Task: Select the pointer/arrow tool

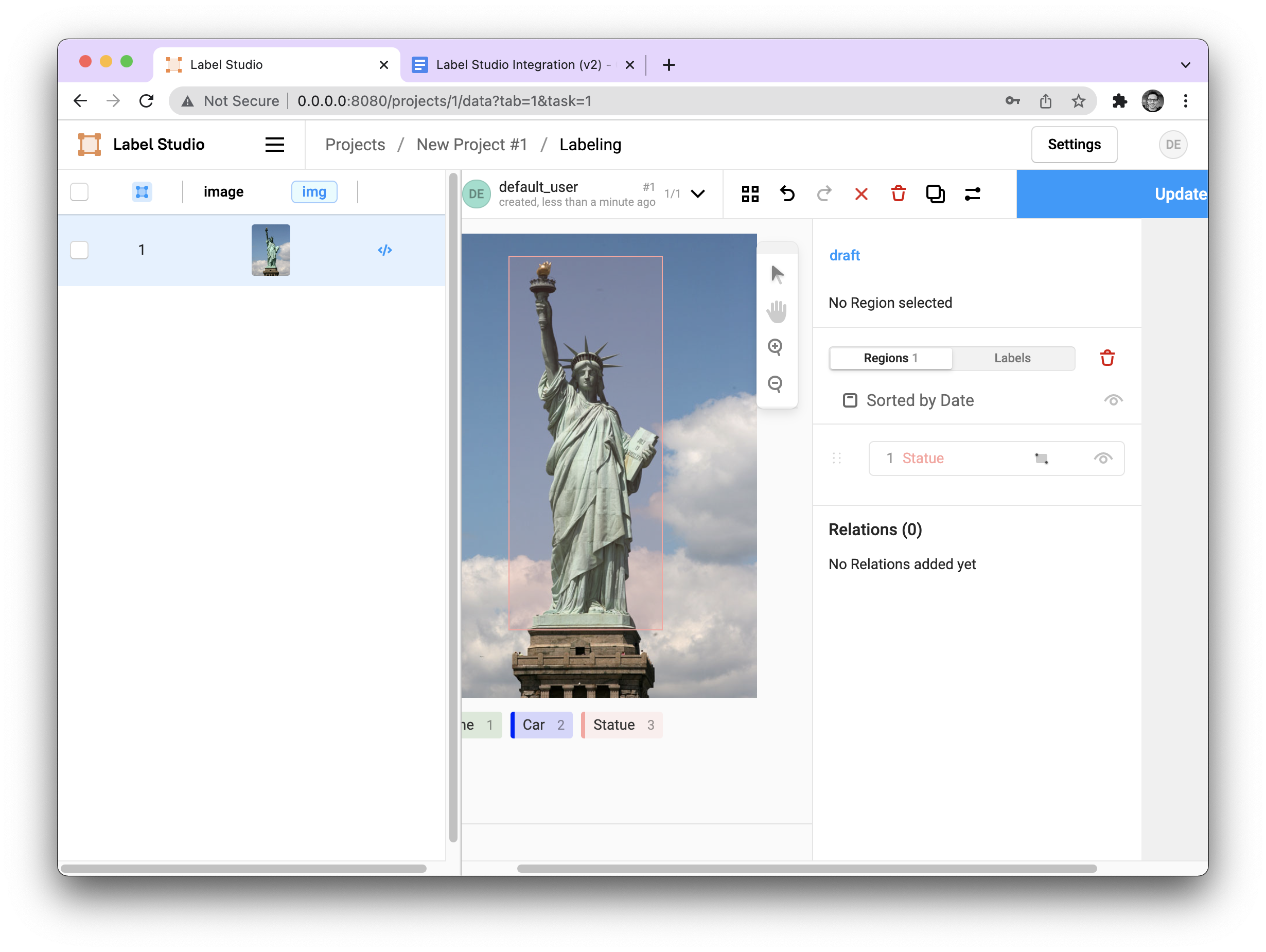Action: tap(778, 276)
